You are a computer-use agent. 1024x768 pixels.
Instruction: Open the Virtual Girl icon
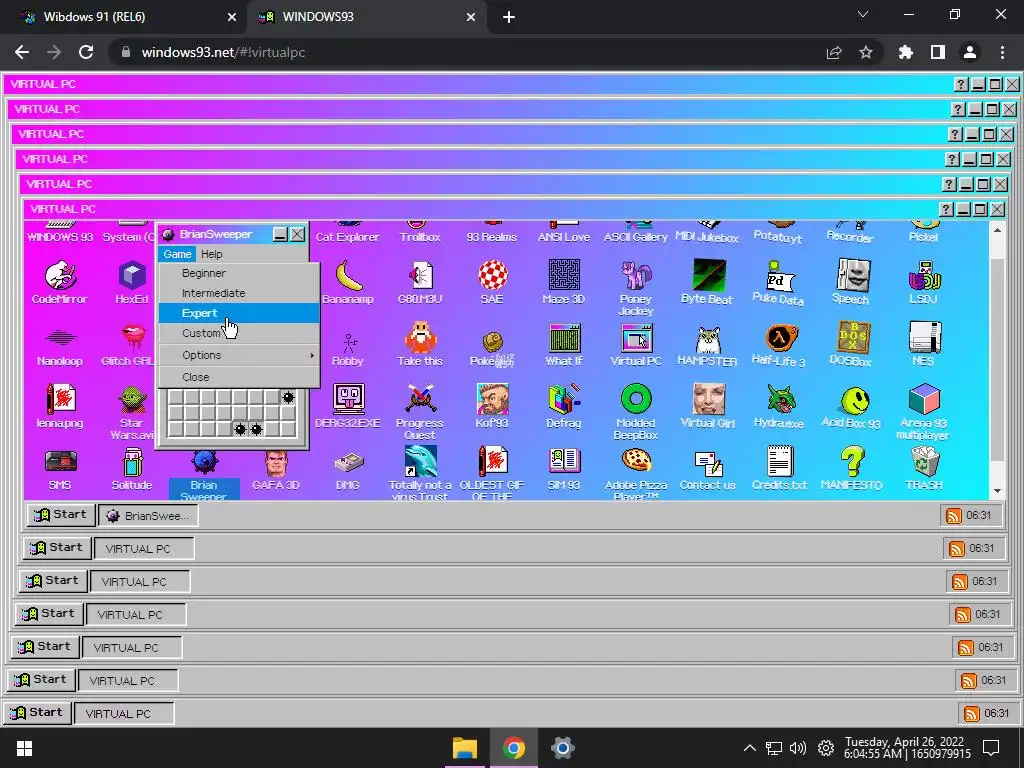click(707, 406)
